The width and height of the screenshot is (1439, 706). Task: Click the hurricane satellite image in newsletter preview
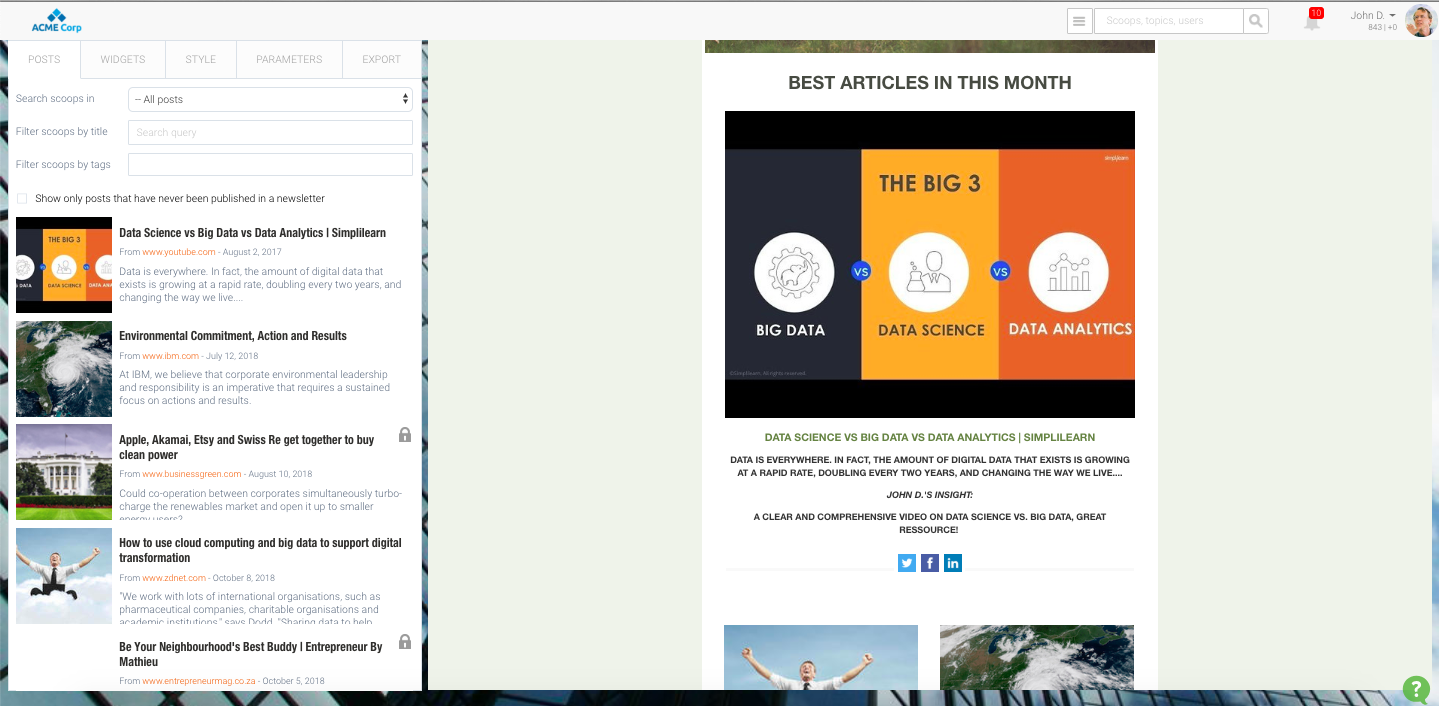[1037, 657]
